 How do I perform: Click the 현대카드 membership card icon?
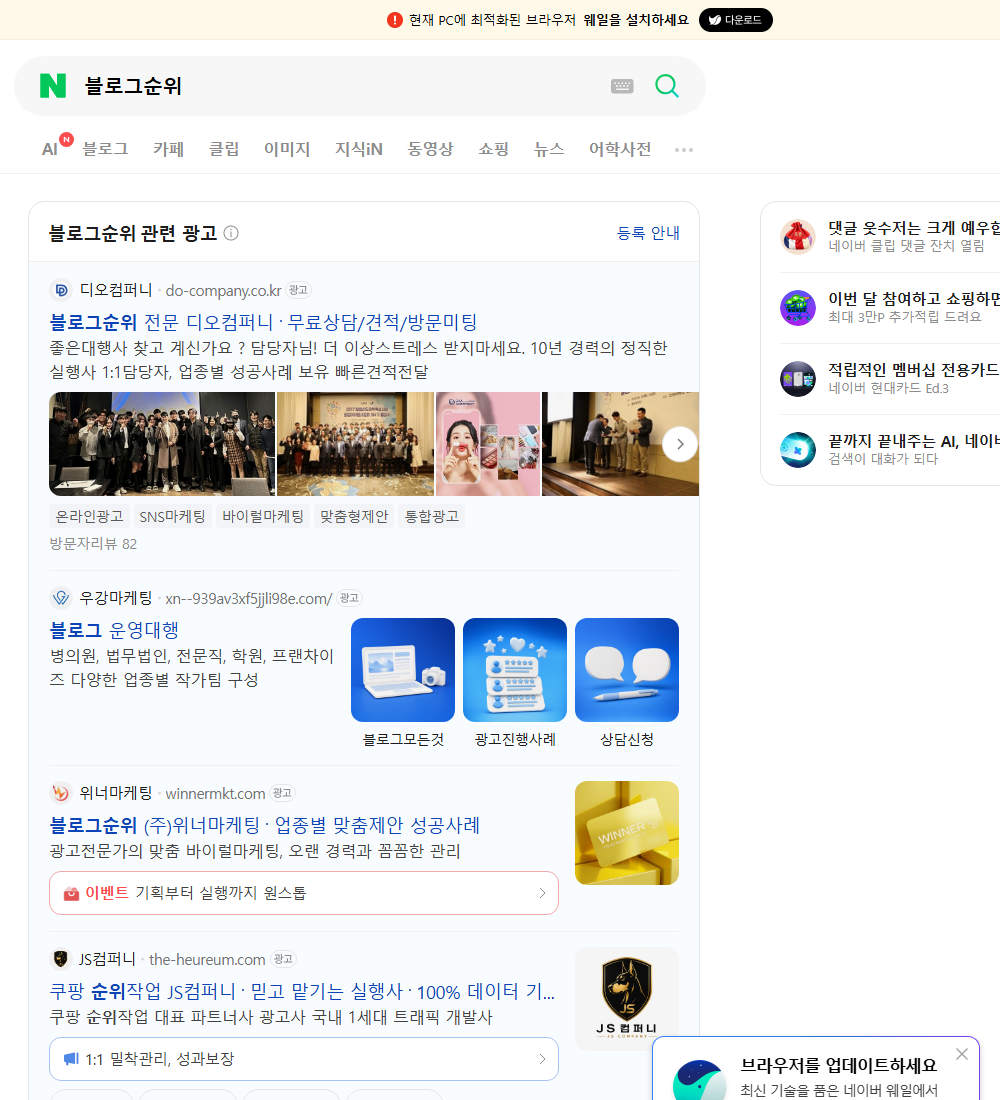798,379
